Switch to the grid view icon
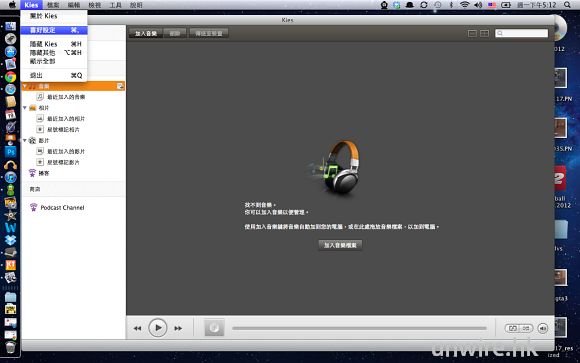The height and width of the screenshot is (363, 580). [485, 33]
